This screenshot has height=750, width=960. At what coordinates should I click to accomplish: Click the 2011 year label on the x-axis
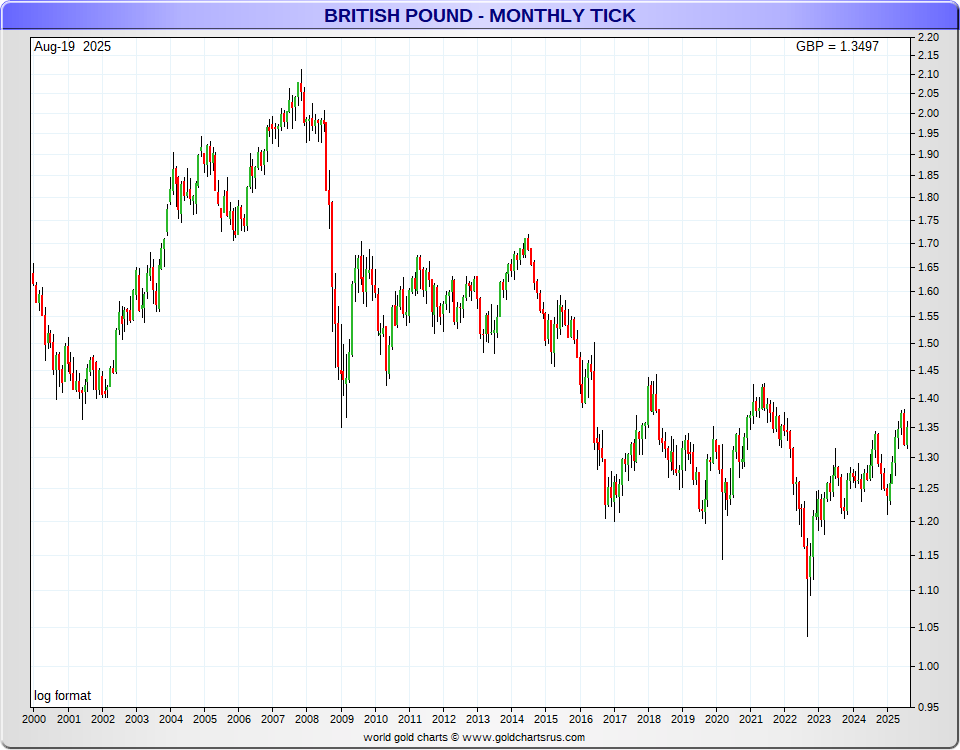coord(410,719)
